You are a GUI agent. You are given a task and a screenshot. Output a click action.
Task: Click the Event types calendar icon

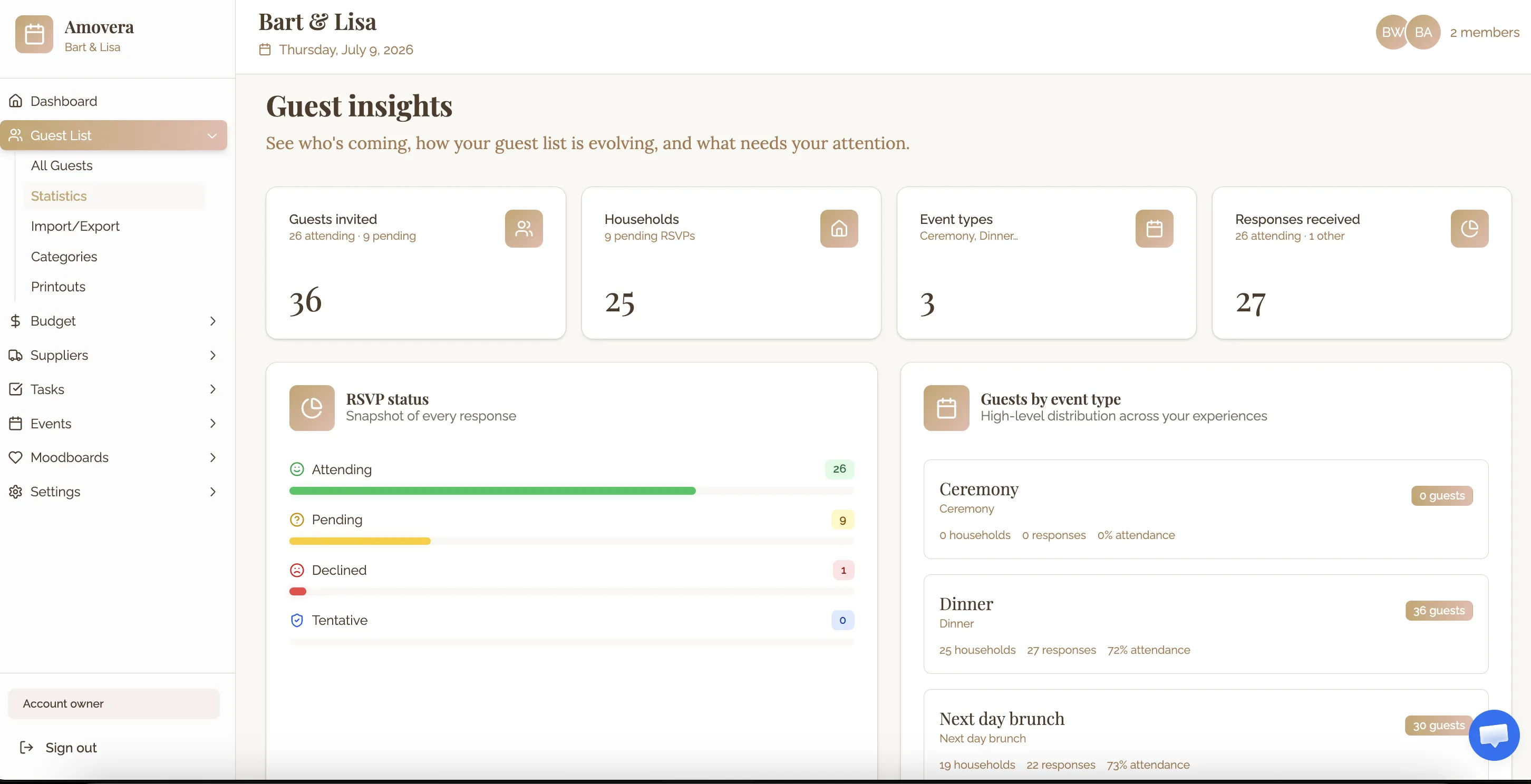click(x=1154, y=229)
